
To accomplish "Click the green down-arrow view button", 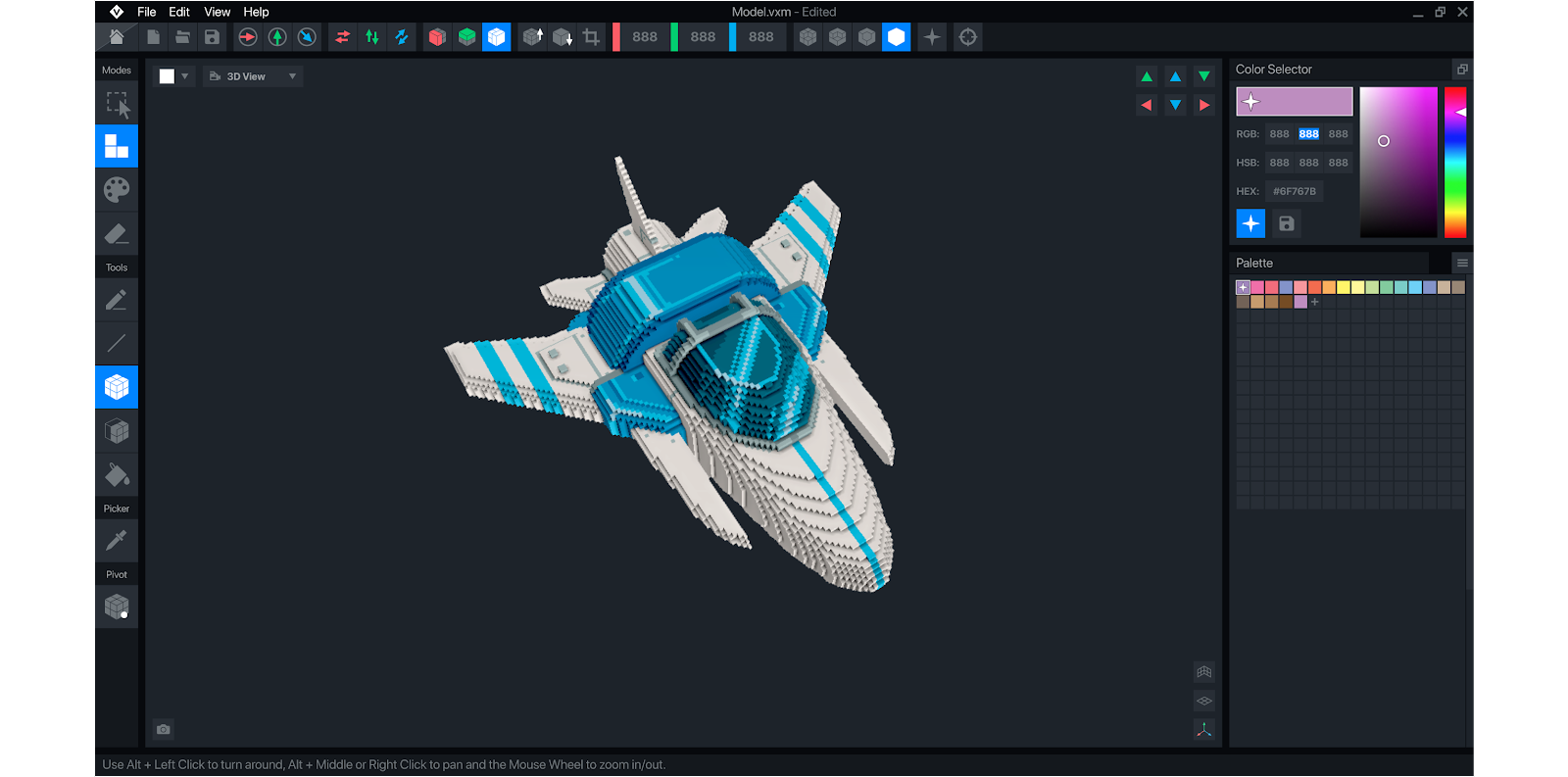I will pos(1204,76).
